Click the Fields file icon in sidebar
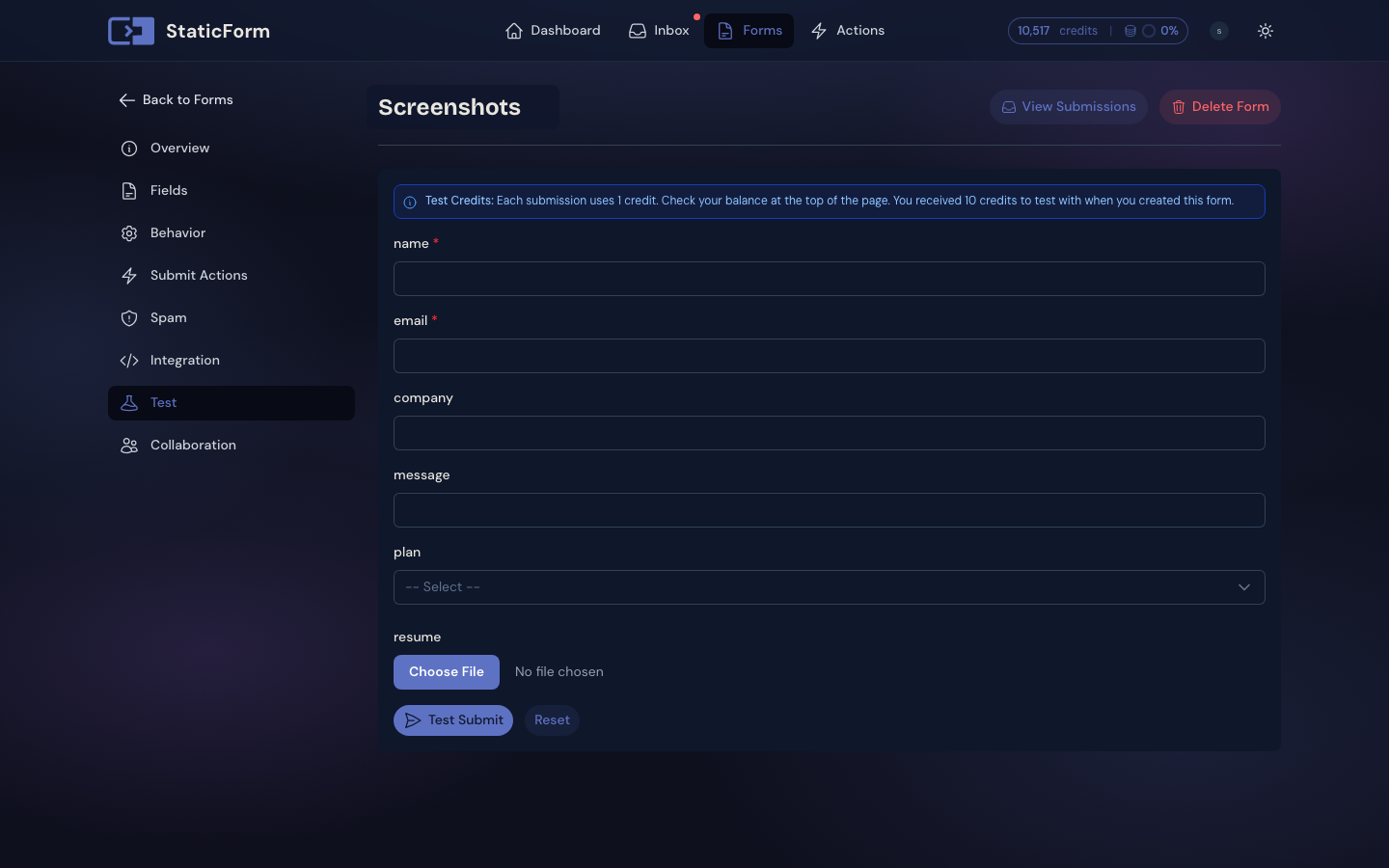The width and height of the screenshot is (1389, 868). tap(129, 191)
